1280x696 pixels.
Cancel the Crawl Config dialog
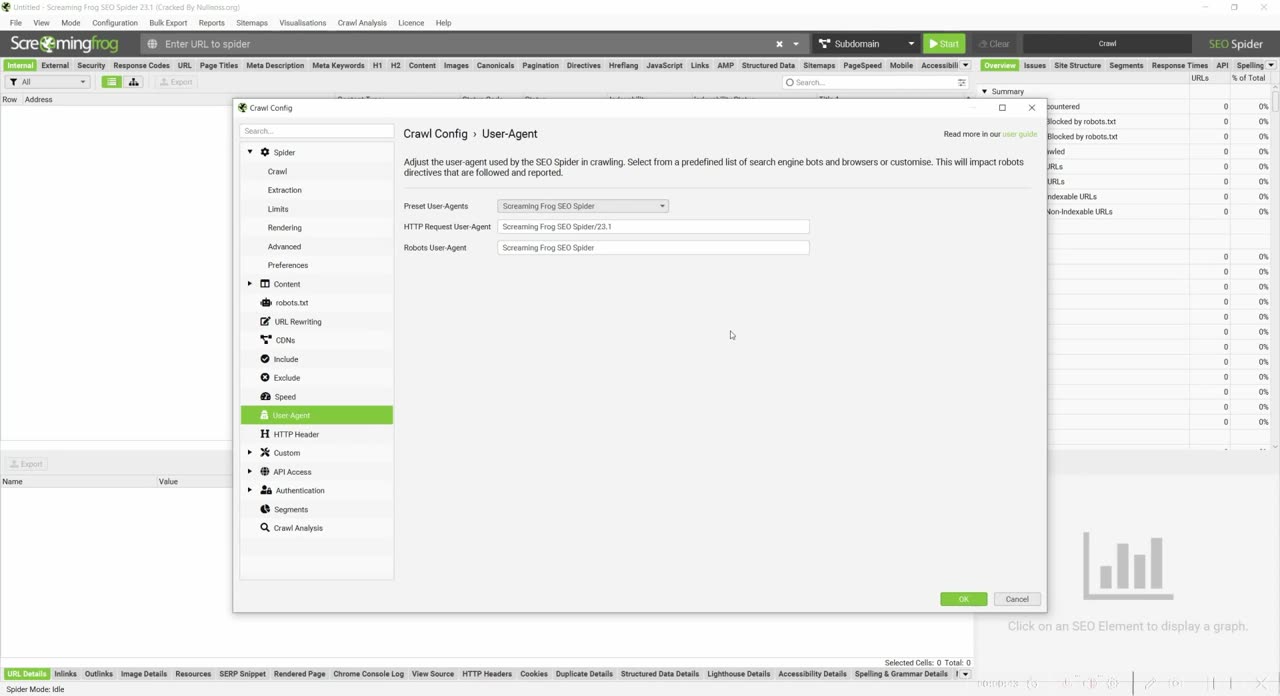point(1017,599)
